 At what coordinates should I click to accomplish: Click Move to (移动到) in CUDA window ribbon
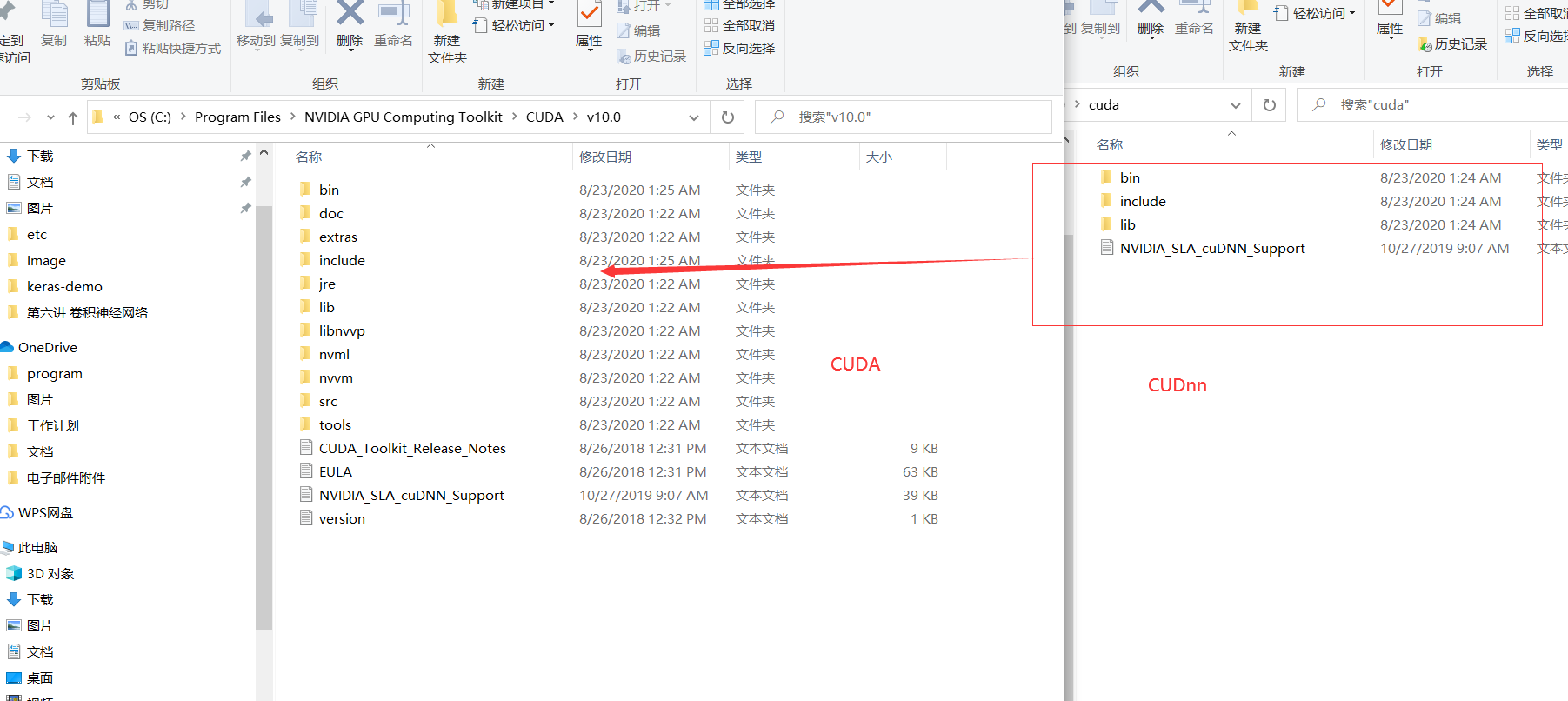256,25
